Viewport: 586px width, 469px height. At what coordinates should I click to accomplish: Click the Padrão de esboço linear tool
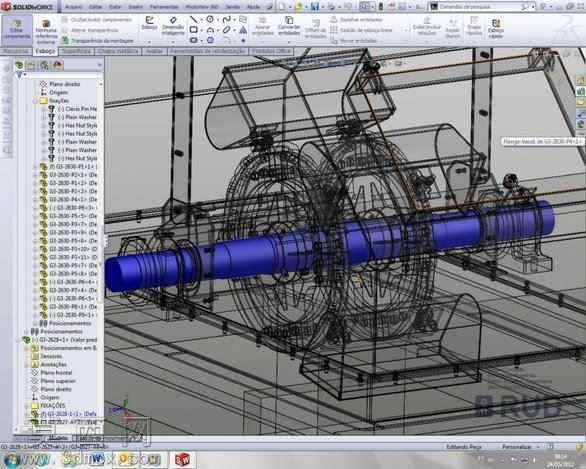click(x=361, y=30)
